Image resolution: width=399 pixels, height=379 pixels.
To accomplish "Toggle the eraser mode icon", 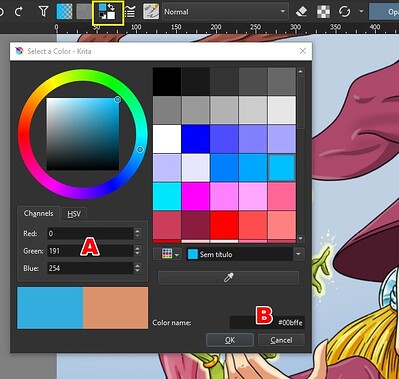I will coord(302,12).
